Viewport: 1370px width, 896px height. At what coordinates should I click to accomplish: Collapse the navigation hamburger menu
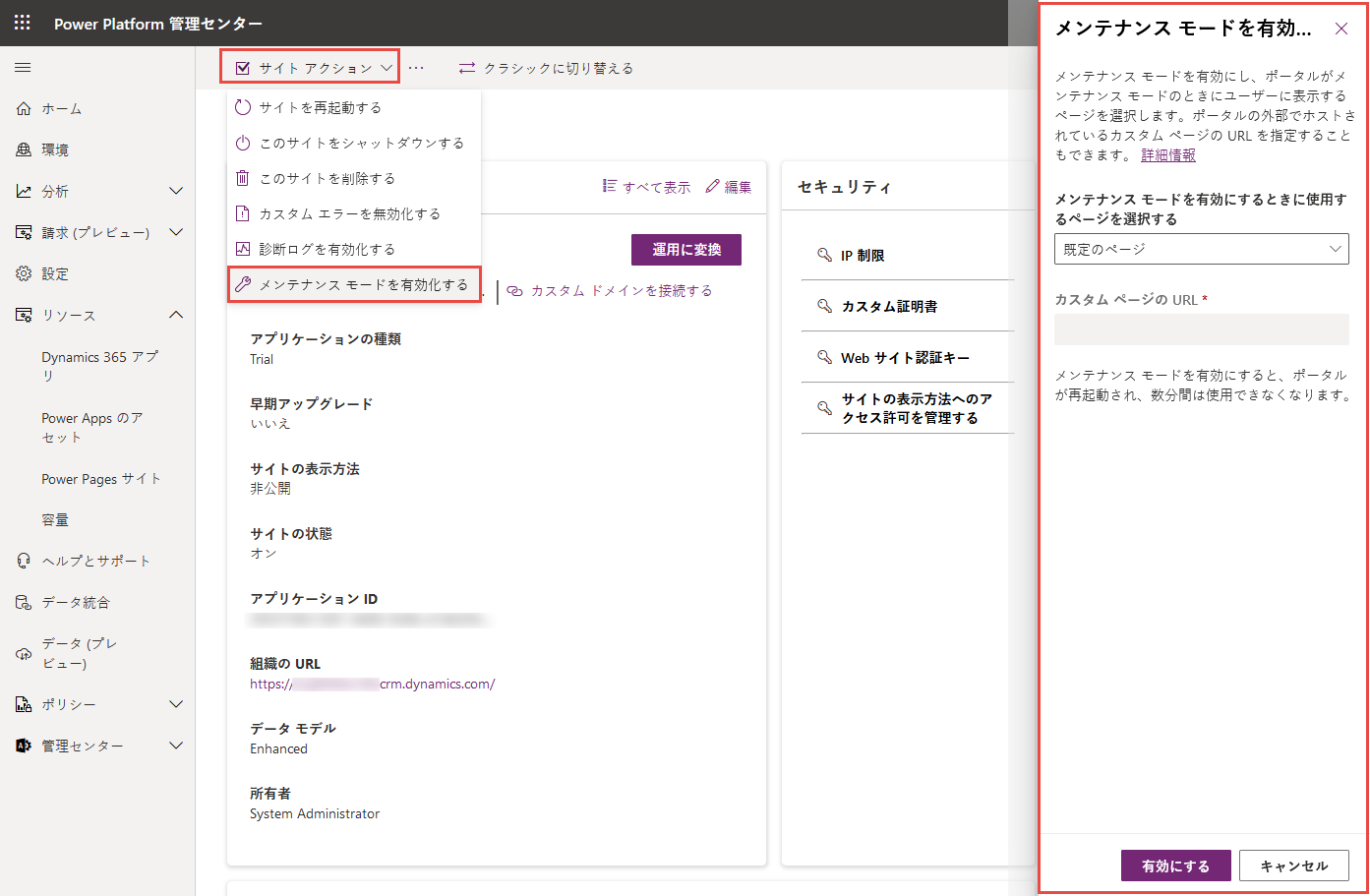click(23, 68)
